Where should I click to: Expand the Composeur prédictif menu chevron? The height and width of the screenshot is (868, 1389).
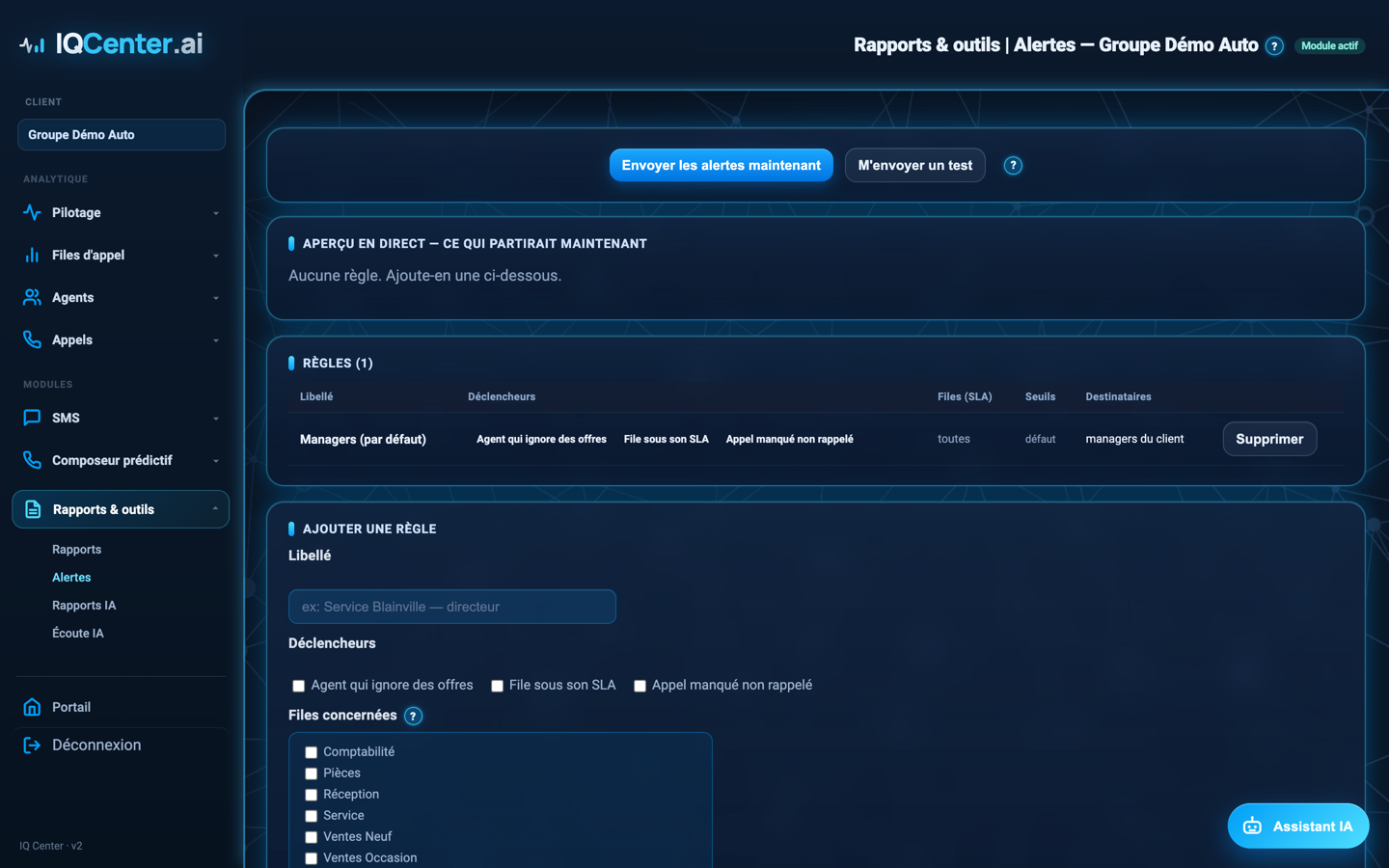(216, 461)
